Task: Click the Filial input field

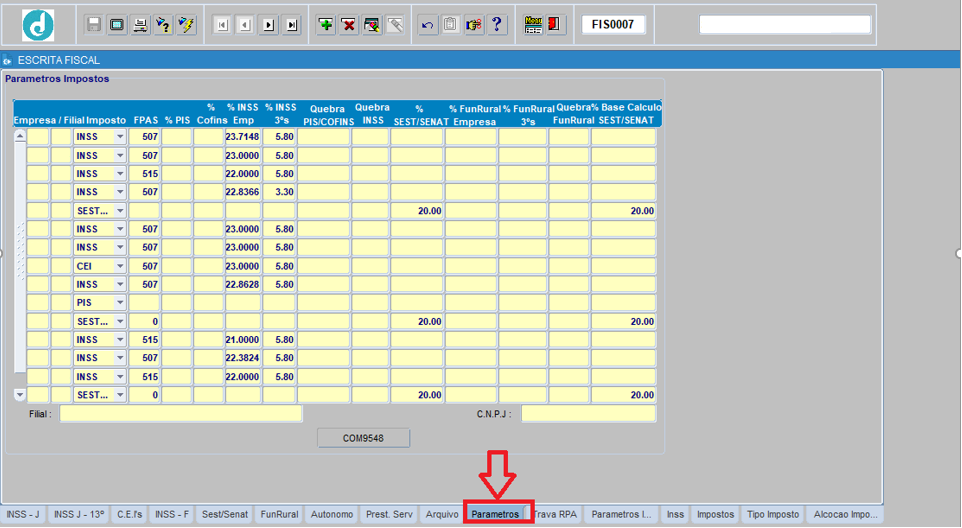Action: point(180,414)
